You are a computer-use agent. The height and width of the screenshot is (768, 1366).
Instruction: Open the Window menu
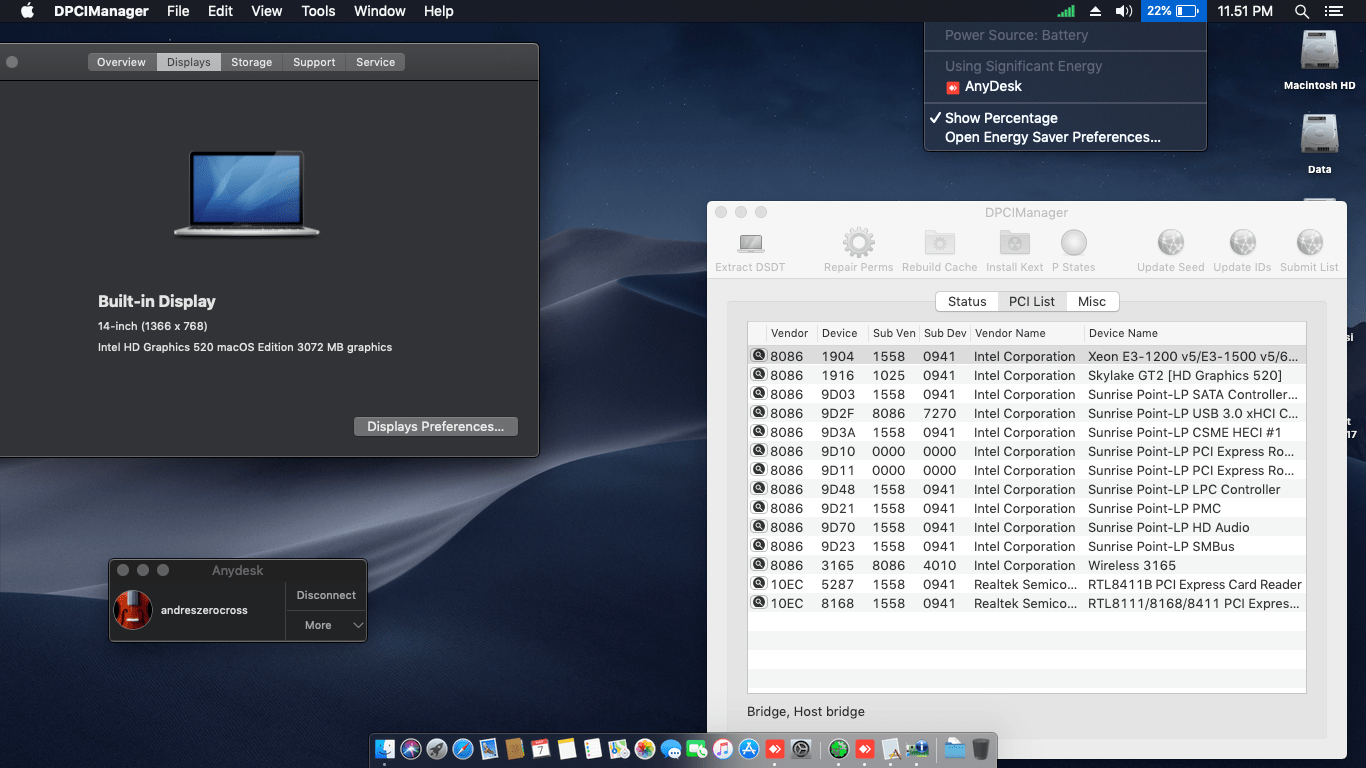point(380,11)
